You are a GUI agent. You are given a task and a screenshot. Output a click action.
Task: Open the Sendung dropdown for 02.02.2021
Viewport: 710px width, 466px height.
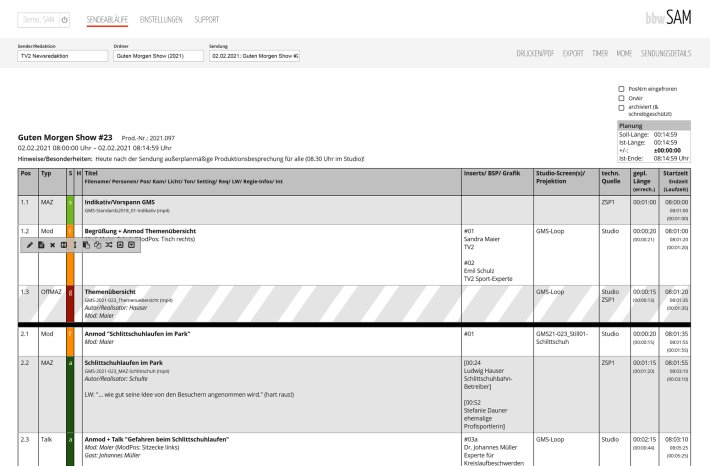[x=254, y=56]
